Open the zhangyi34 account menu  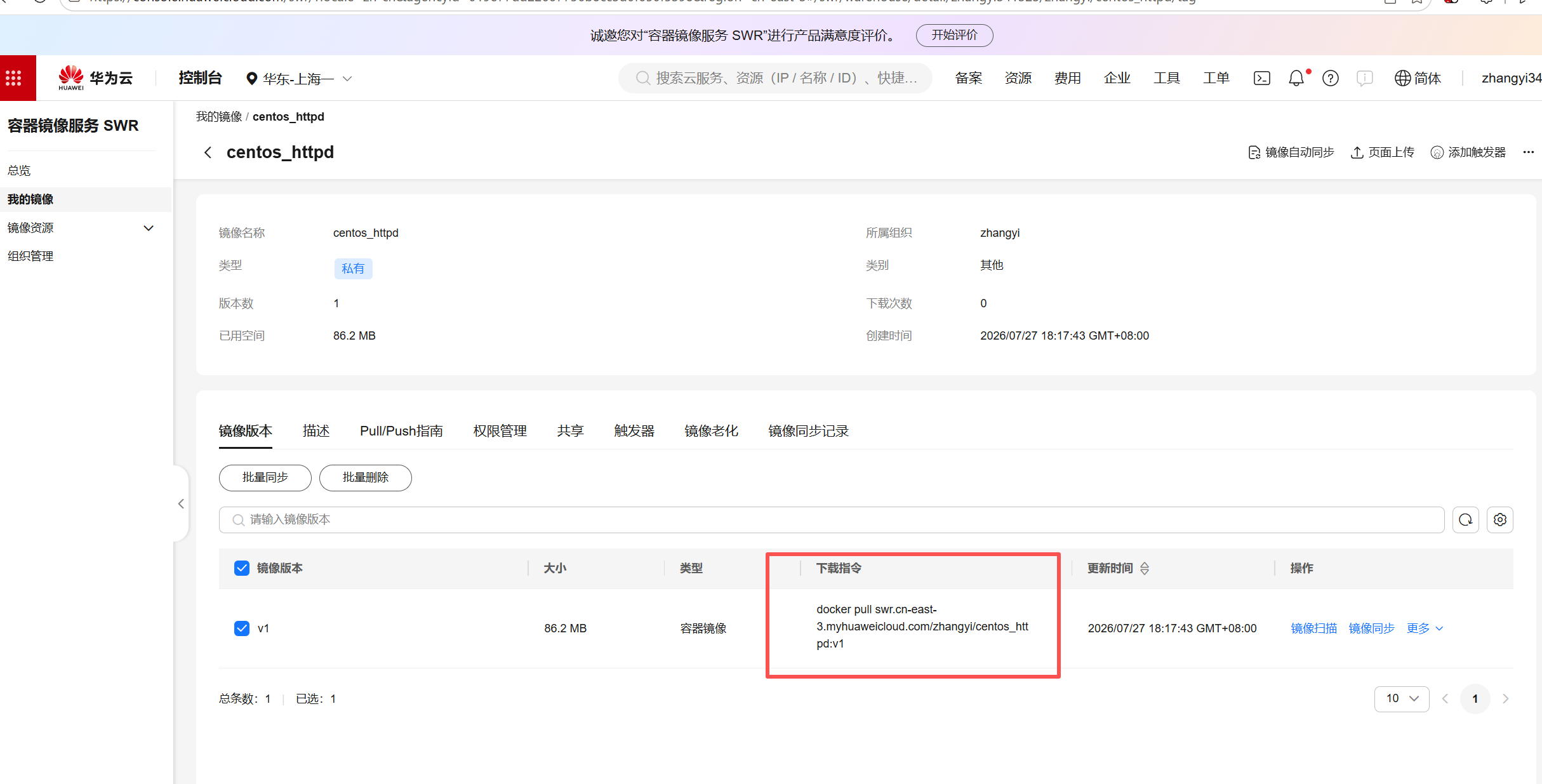pos(1511,78)
